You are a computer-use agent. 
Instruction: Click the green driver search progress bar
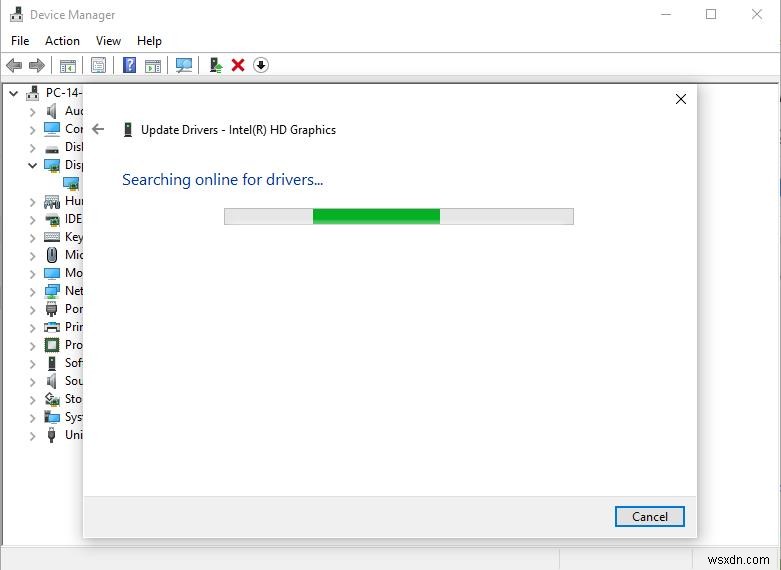(398, 216)
